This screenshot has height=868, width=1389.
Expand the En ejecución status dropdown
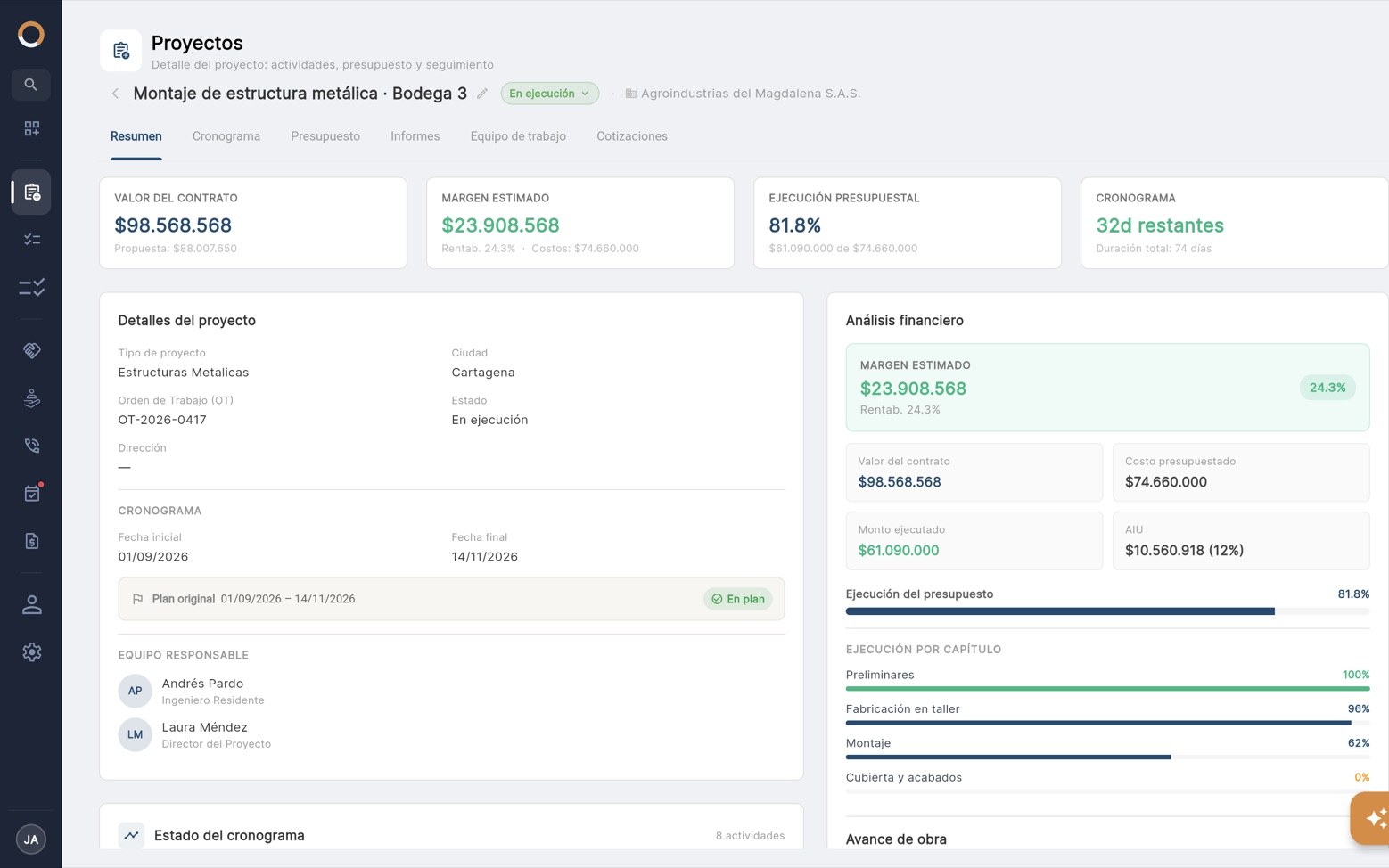(549, 94)
